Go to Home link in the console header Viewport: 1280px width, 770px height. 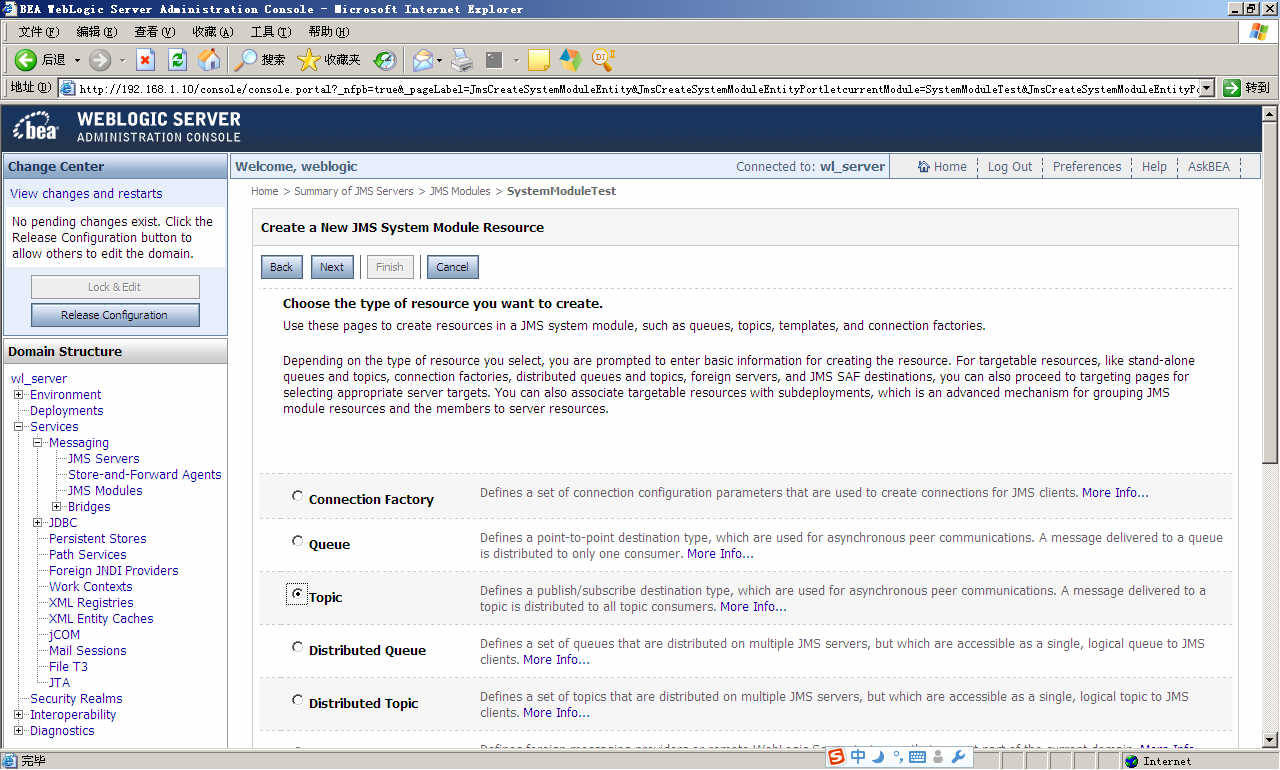pyautogui.click(x=942, y=167)
